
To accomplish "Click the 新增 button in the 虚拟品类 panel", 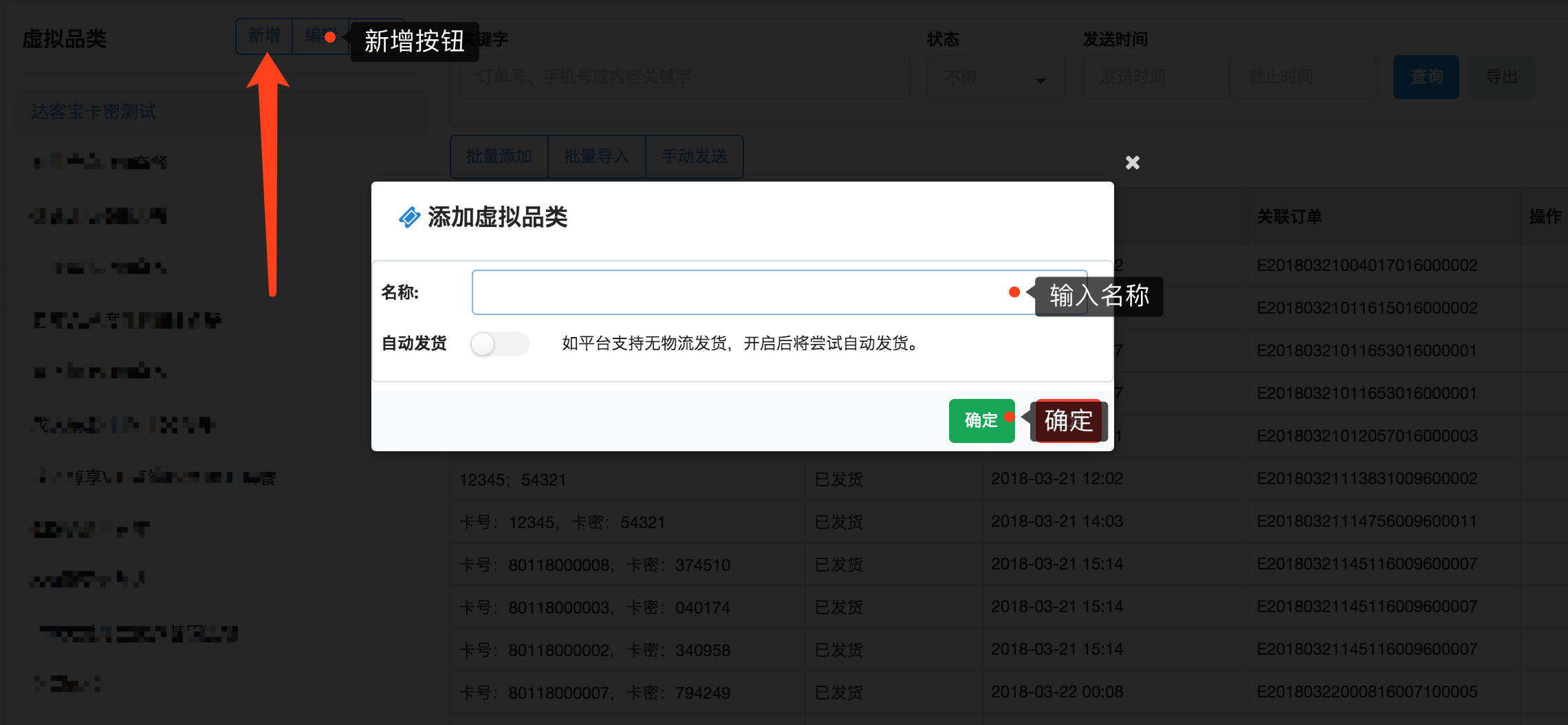I will pyautogui.click(x=264, y=36).
